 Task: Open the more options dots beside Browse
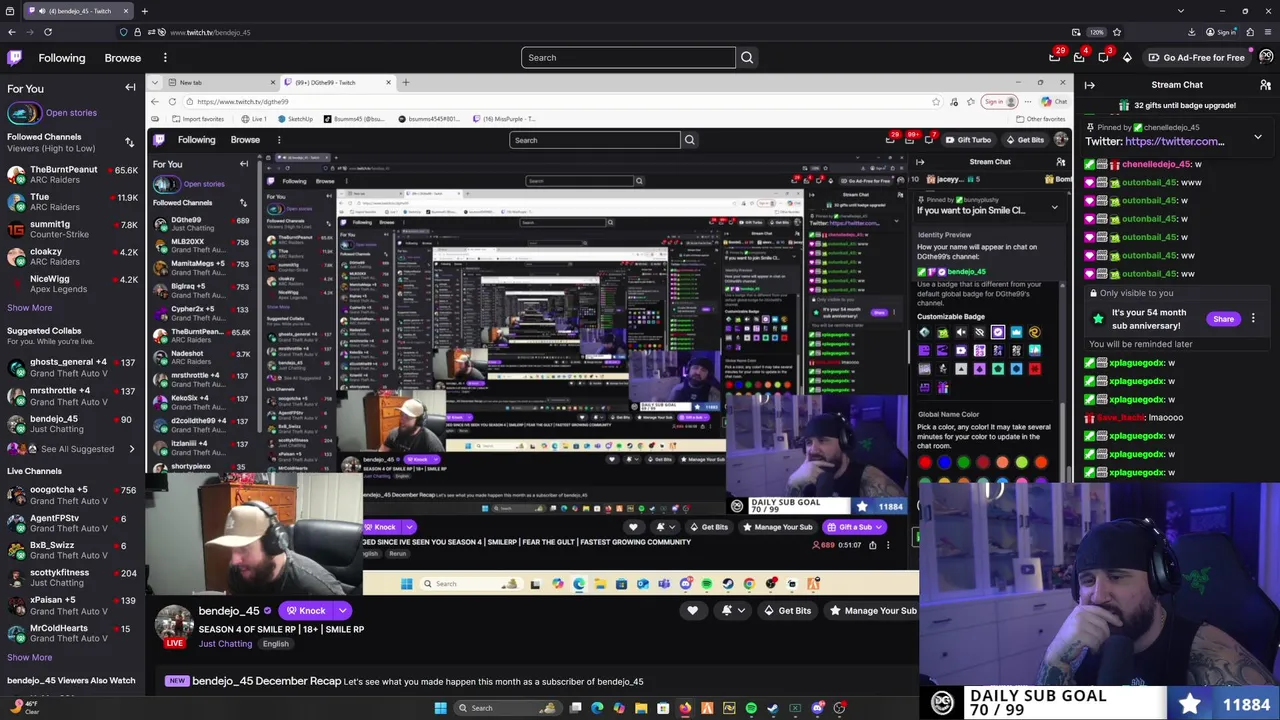[165, 58]
